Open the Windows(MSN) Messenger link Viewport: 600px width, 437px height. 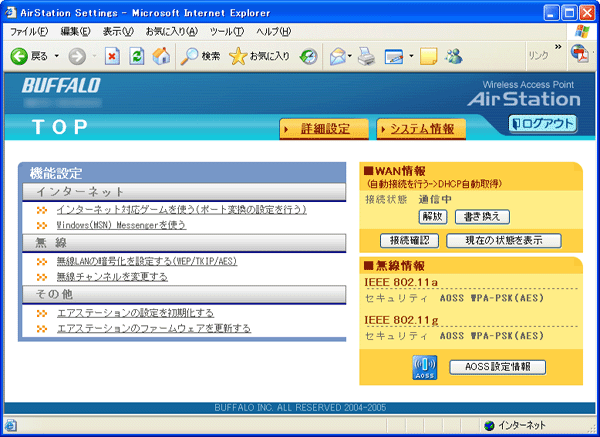pyautogui.click(x=121, y=225)
